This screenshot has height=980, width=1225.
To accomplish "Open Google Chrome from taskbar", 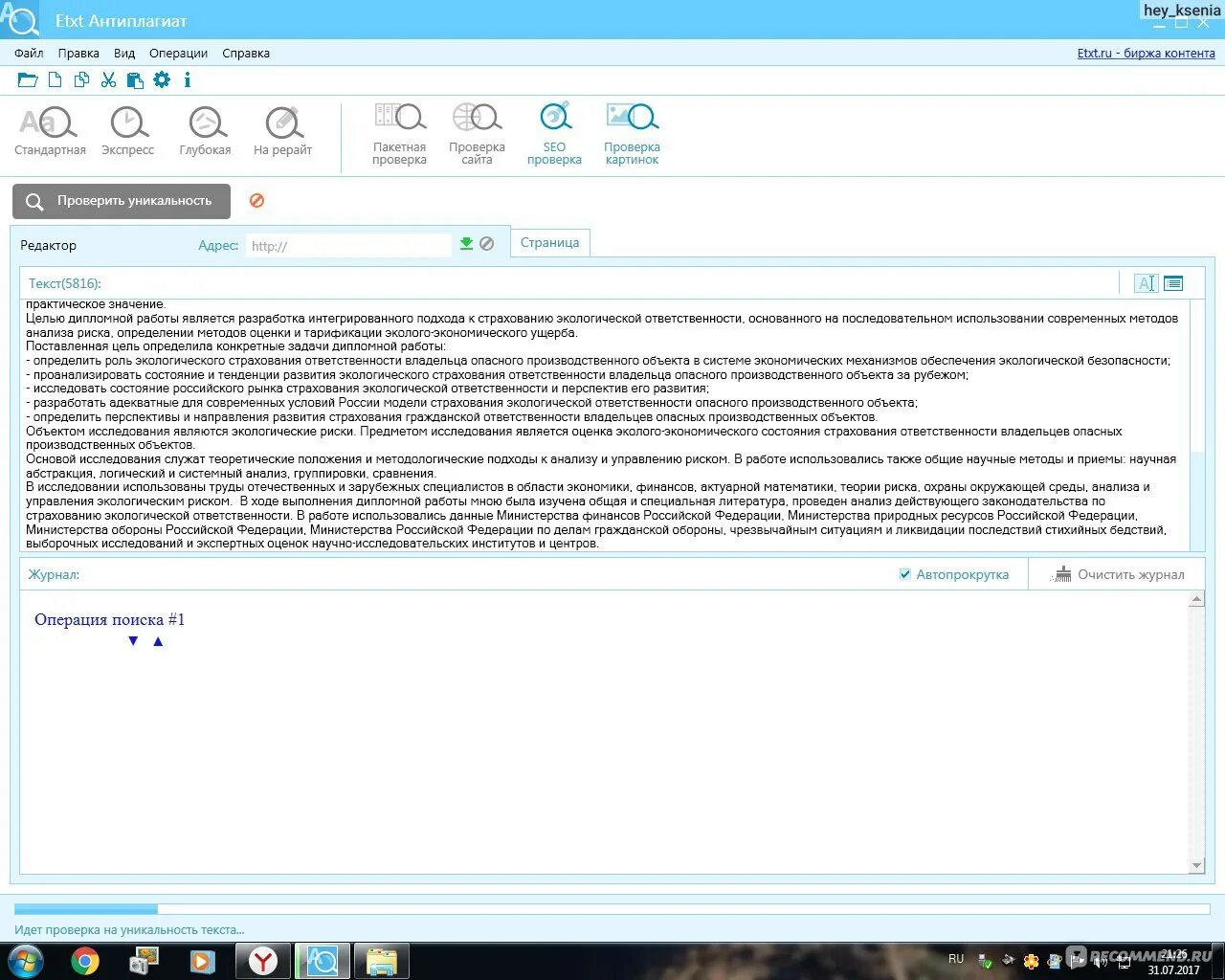I will [85, 961].
